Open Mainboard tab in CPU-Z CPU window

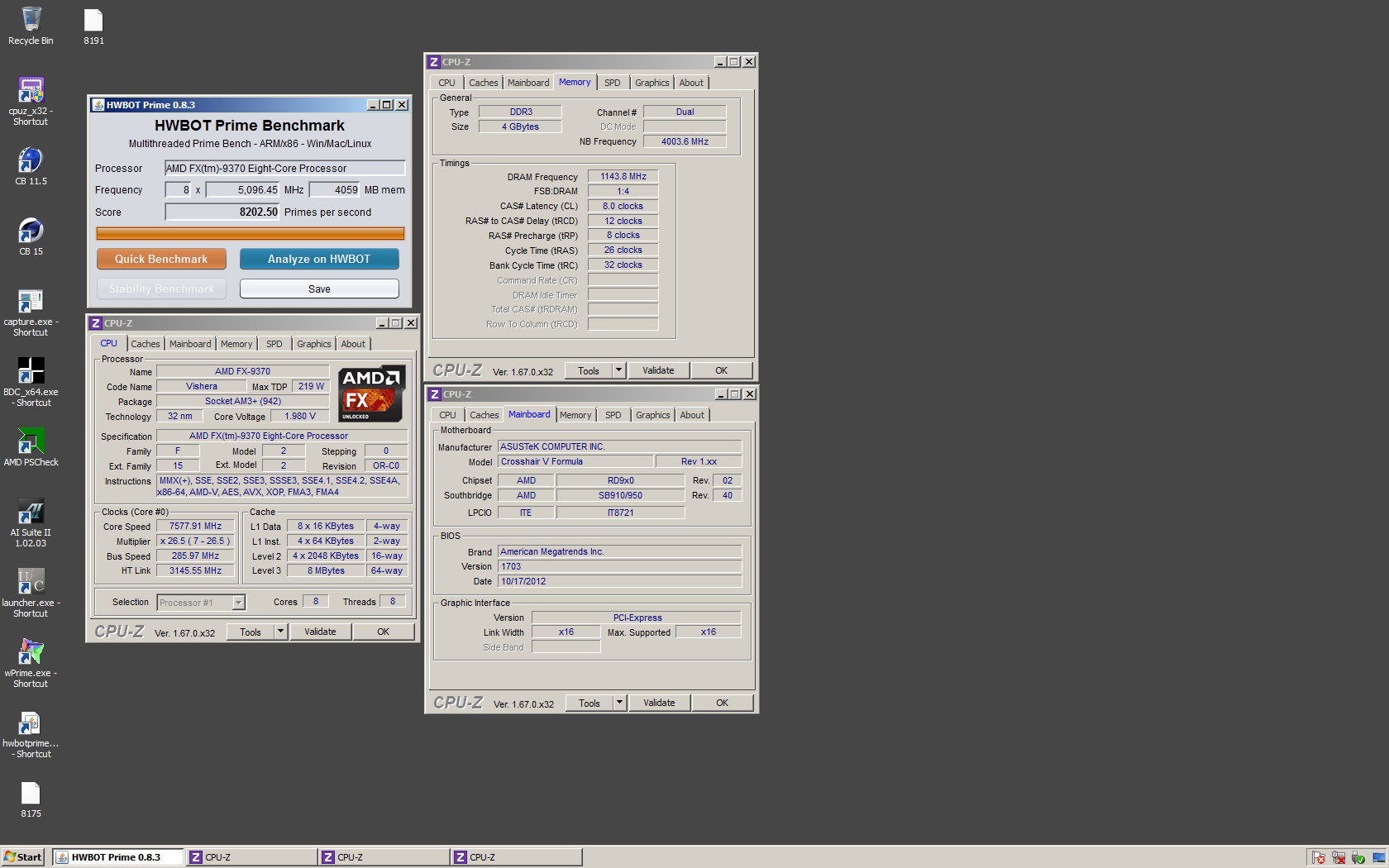190,344
